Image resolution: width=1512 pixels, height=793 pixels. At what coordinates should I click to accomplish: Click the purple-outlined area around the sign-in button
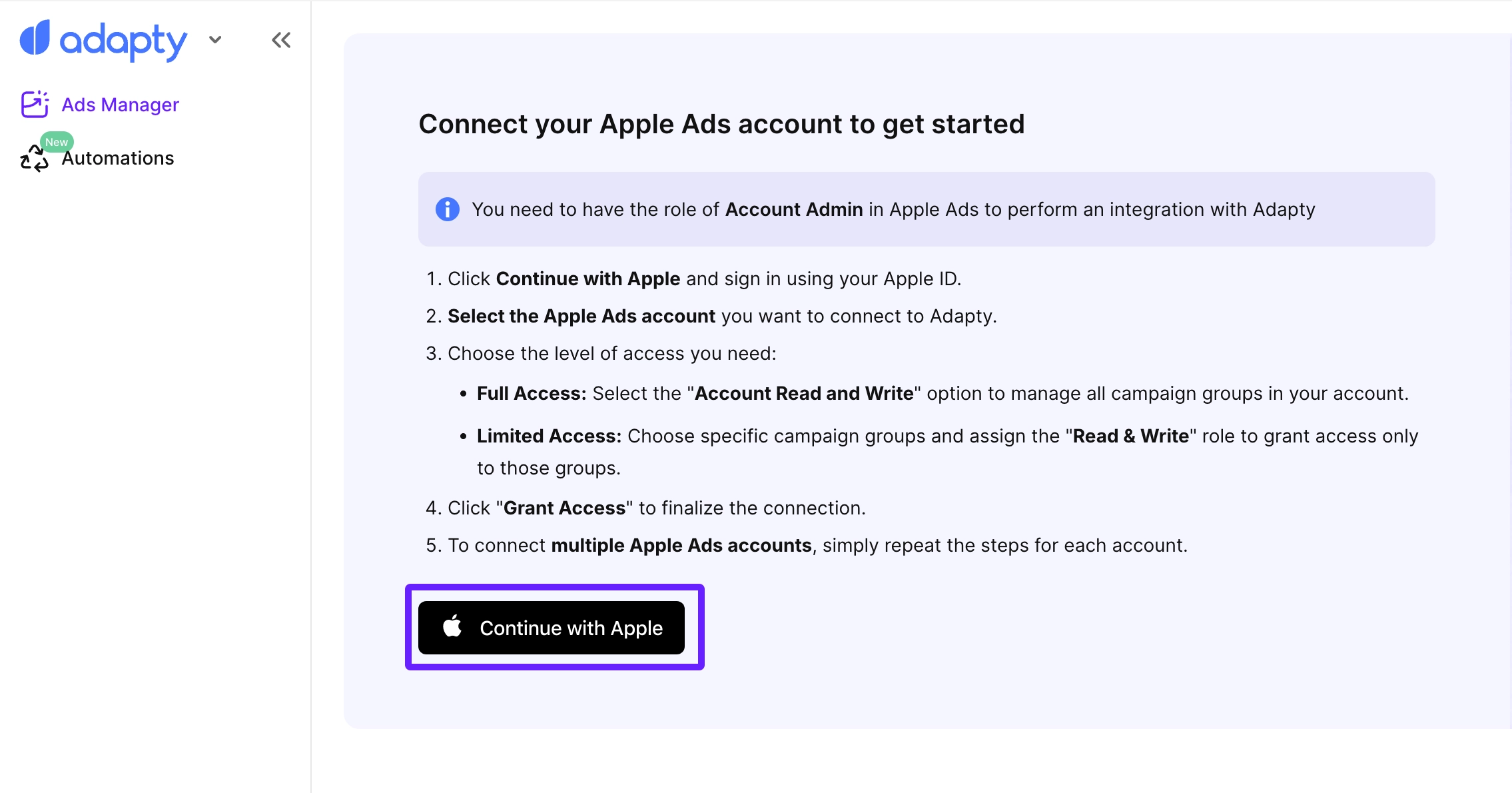pyautogui.click(x=555, y=627)
